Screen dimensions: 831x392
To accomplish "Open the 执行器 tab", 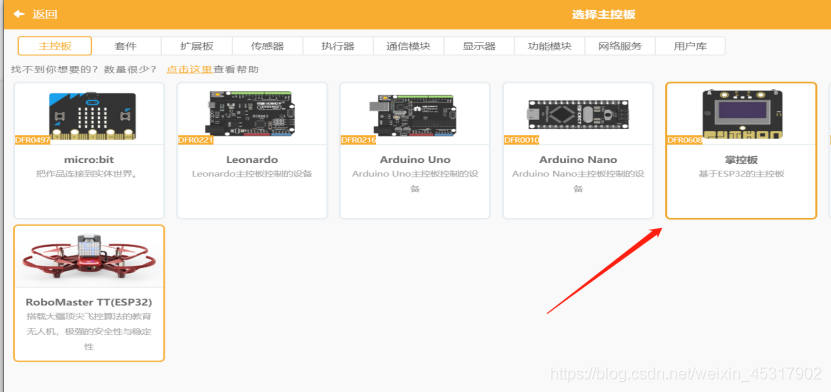I will pyautogui.click(x=338, y=46).
